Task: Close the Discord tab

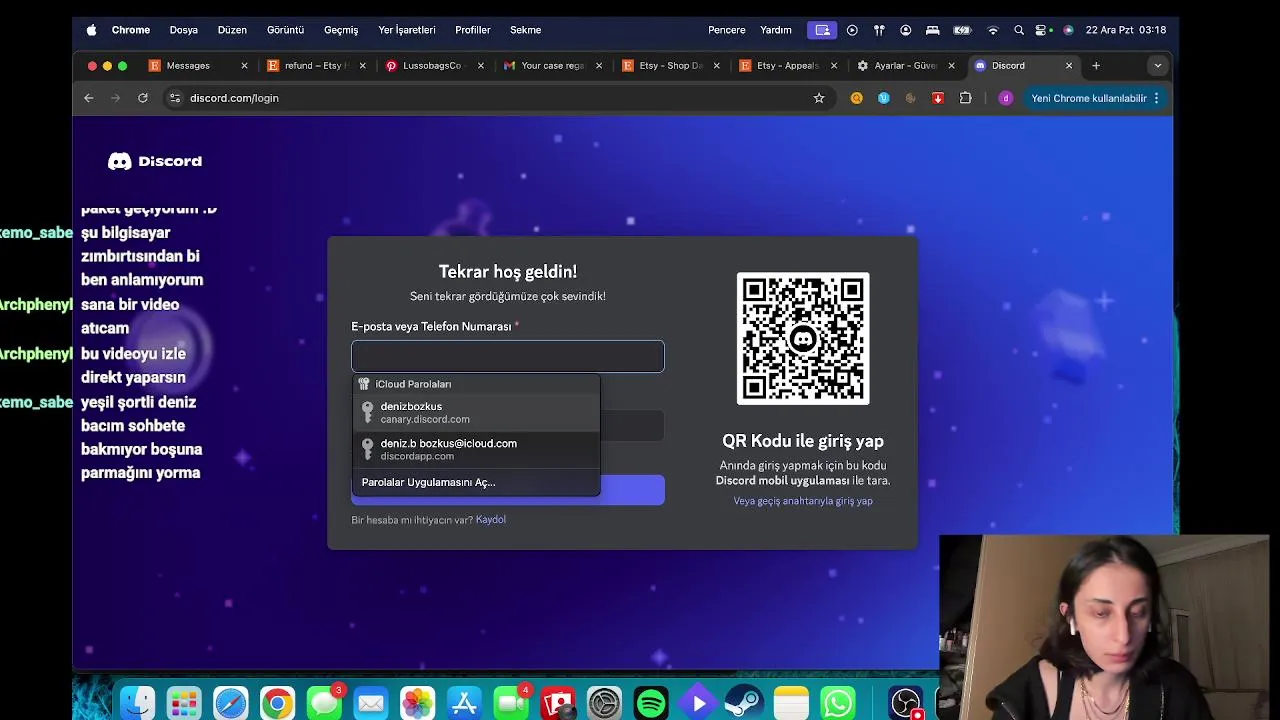Action: pyautogui.click(x=1069, y=66)
